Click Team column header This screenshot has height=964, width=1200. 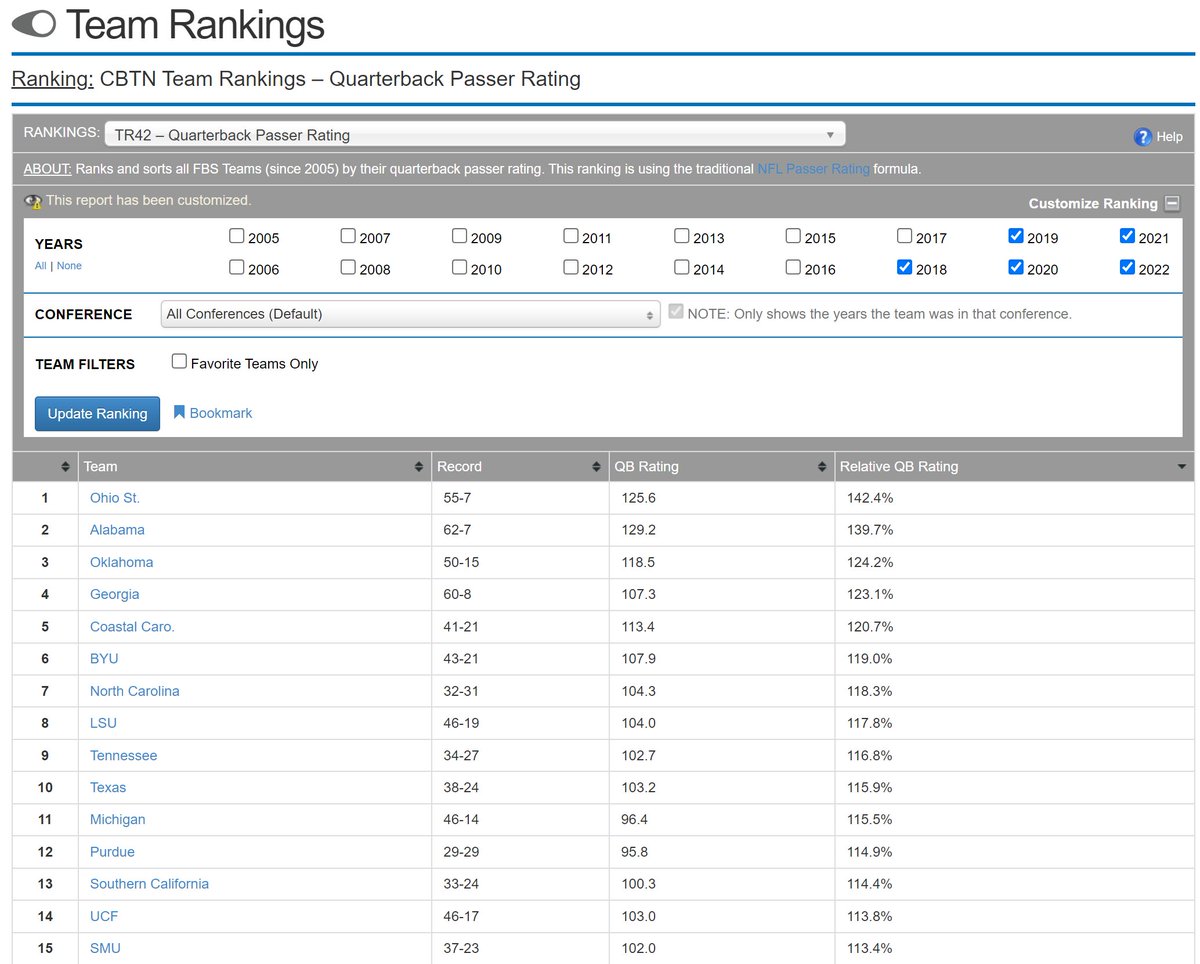(255, 467)
